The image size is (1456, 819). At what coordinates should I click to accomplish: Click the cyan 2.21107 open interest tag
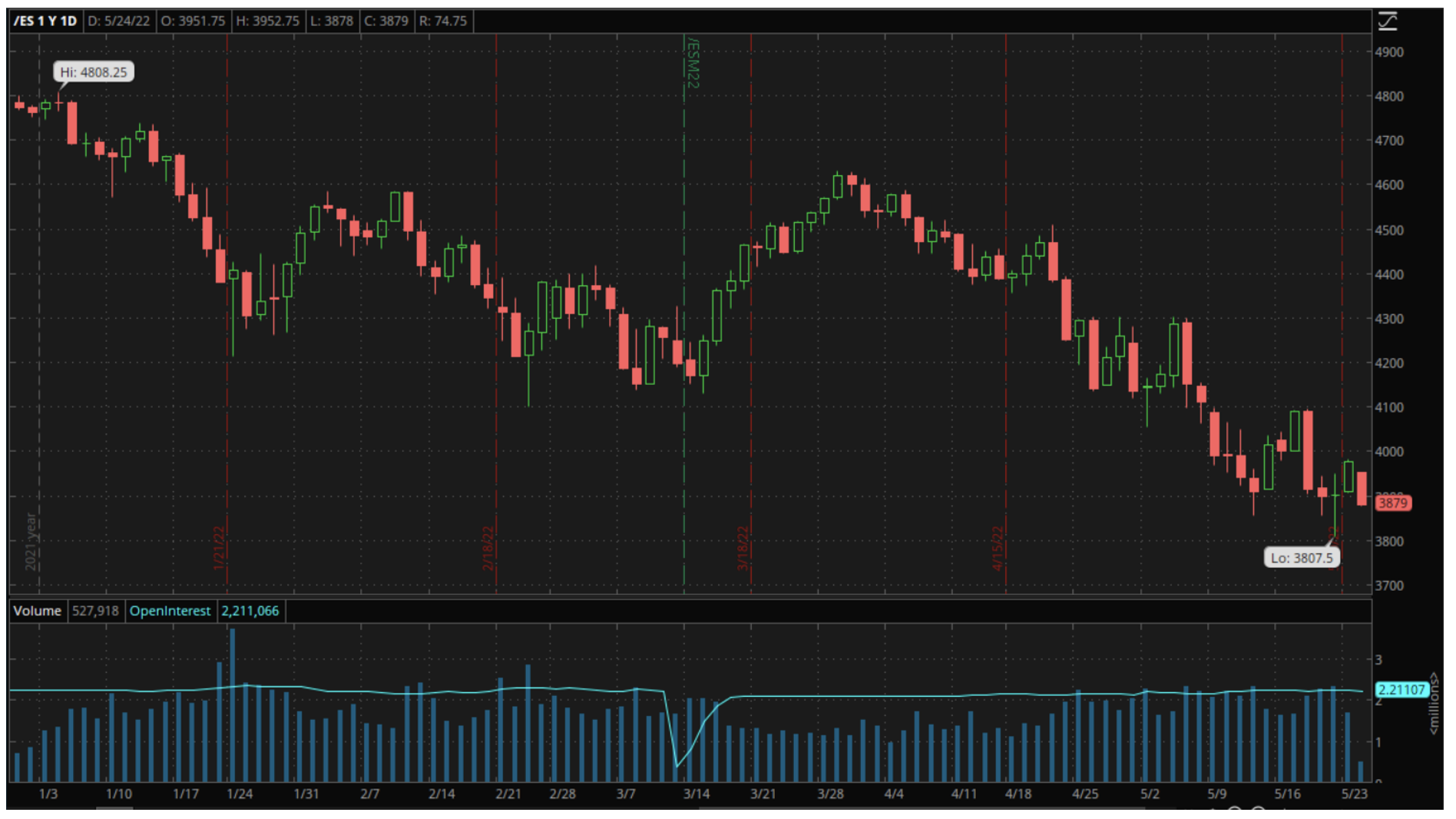click(1401, 689)
